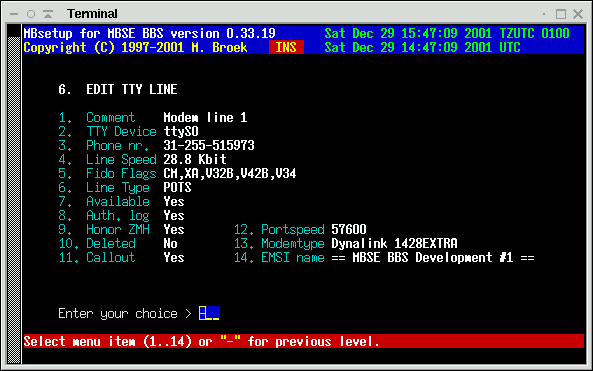Click the TTY device value 'ttyS0'
The width and height of the screenshot is (593, 371).
[181, 131]
